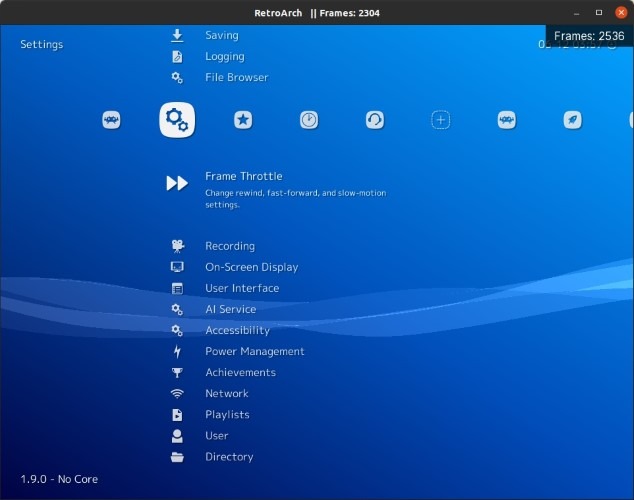Open the Playlists settings entry
This screenshot has height=500, width=634.
[x=227, y=414]
